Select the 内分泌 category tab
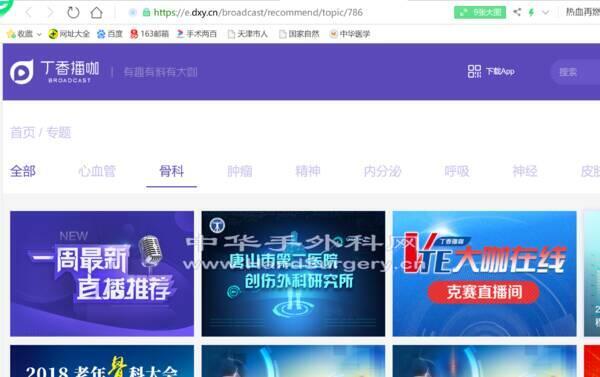This screenshot has width=600, height=377. coord(382,171)
